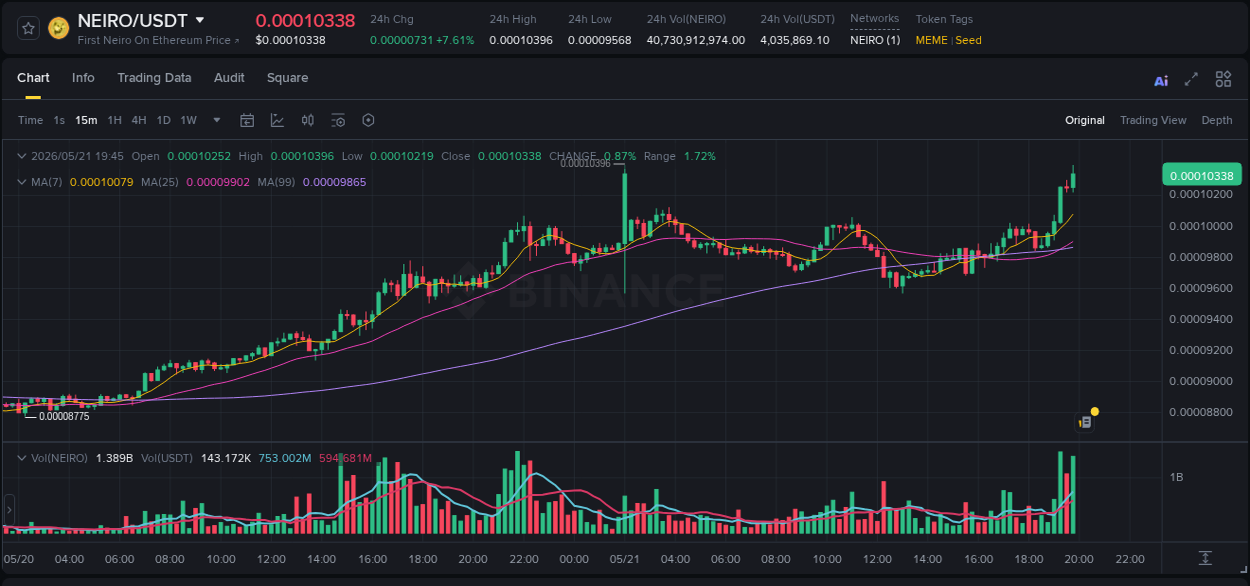Open the Square tab
Screen dimensions: 1250x586
[x=287, y=78]
